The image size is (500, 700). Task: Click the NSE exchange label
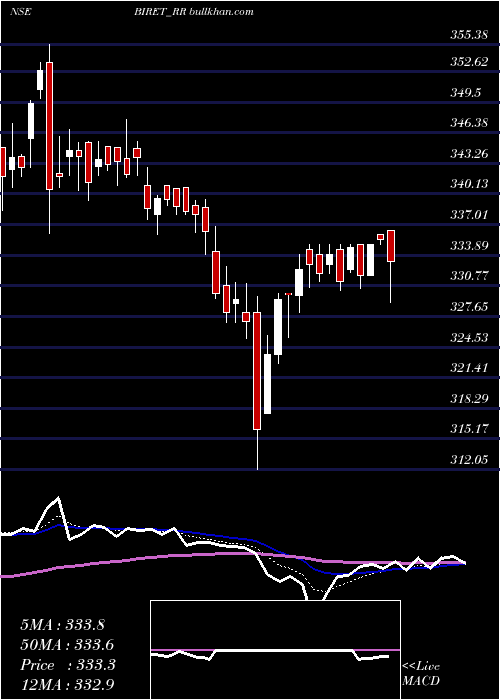(x=21, y=11)
